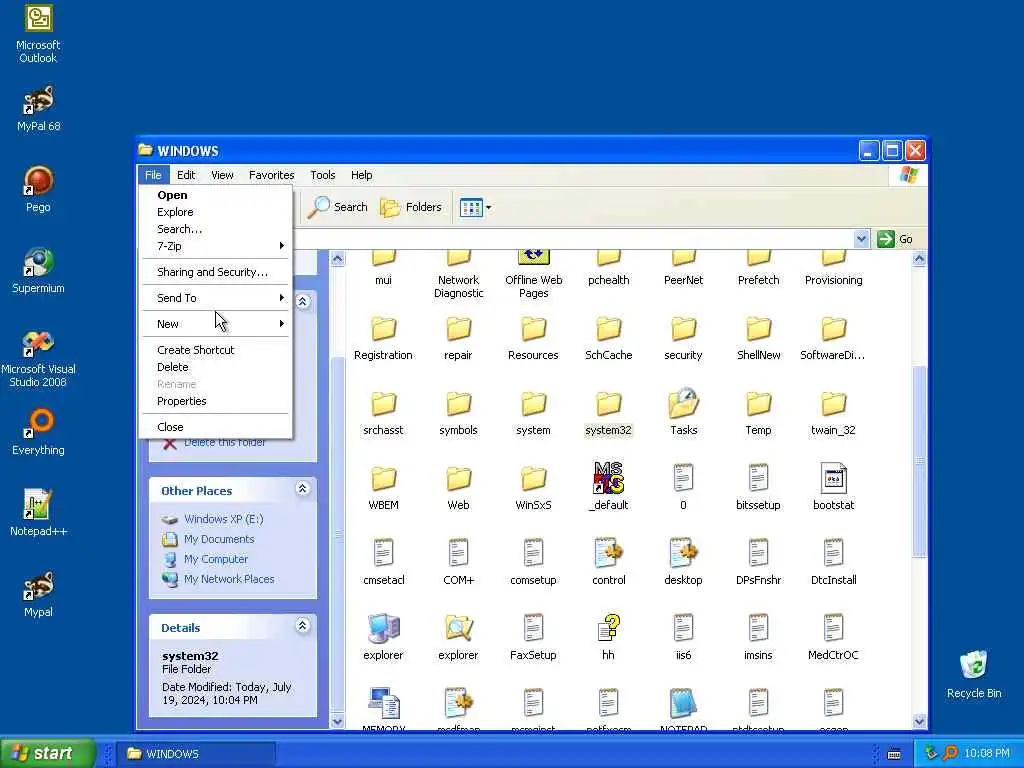1024x768 pixels.
Task: Open Microsoft Visual Studio 2008 shortcut
Action: click(x=38, y=359)
